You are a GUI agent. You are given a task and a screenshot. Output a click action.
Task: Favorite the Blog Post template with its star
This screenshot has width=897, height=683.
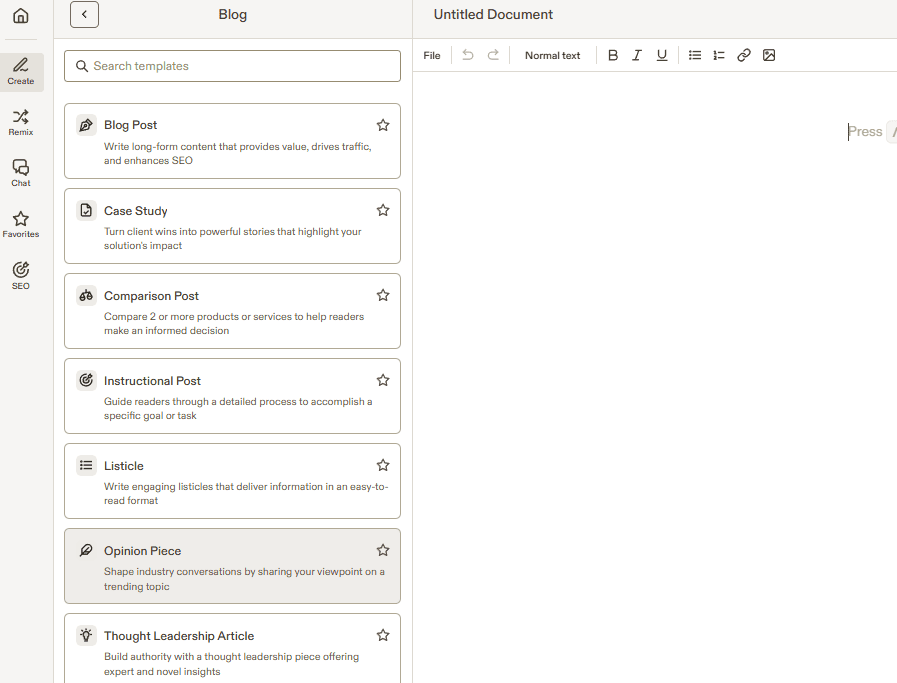[383, 125]
